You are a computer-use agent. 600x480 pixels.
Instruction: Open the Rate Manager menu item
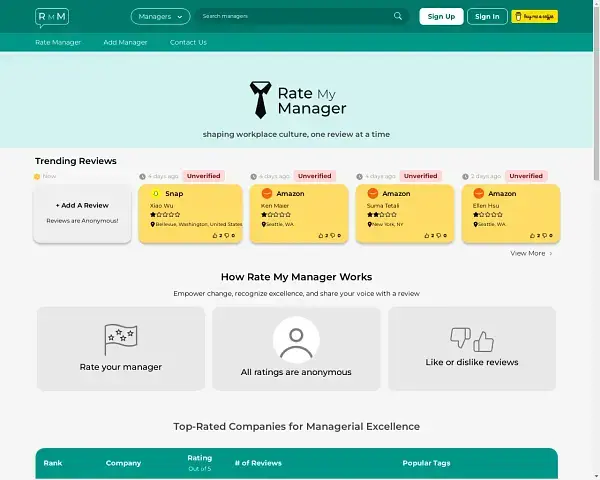pos(58,42)
